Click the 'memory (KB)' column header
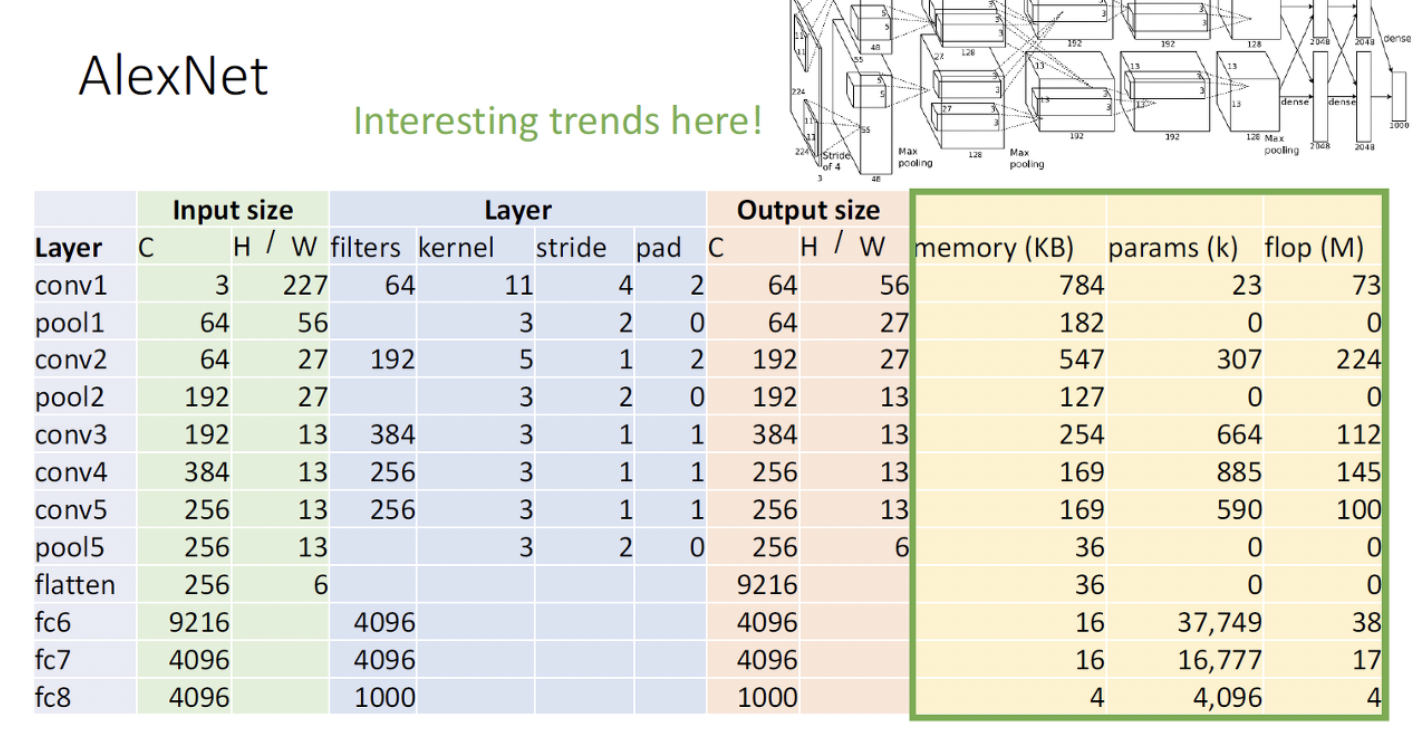This screenshot has width=1420, height=742. click(1007, 248)
